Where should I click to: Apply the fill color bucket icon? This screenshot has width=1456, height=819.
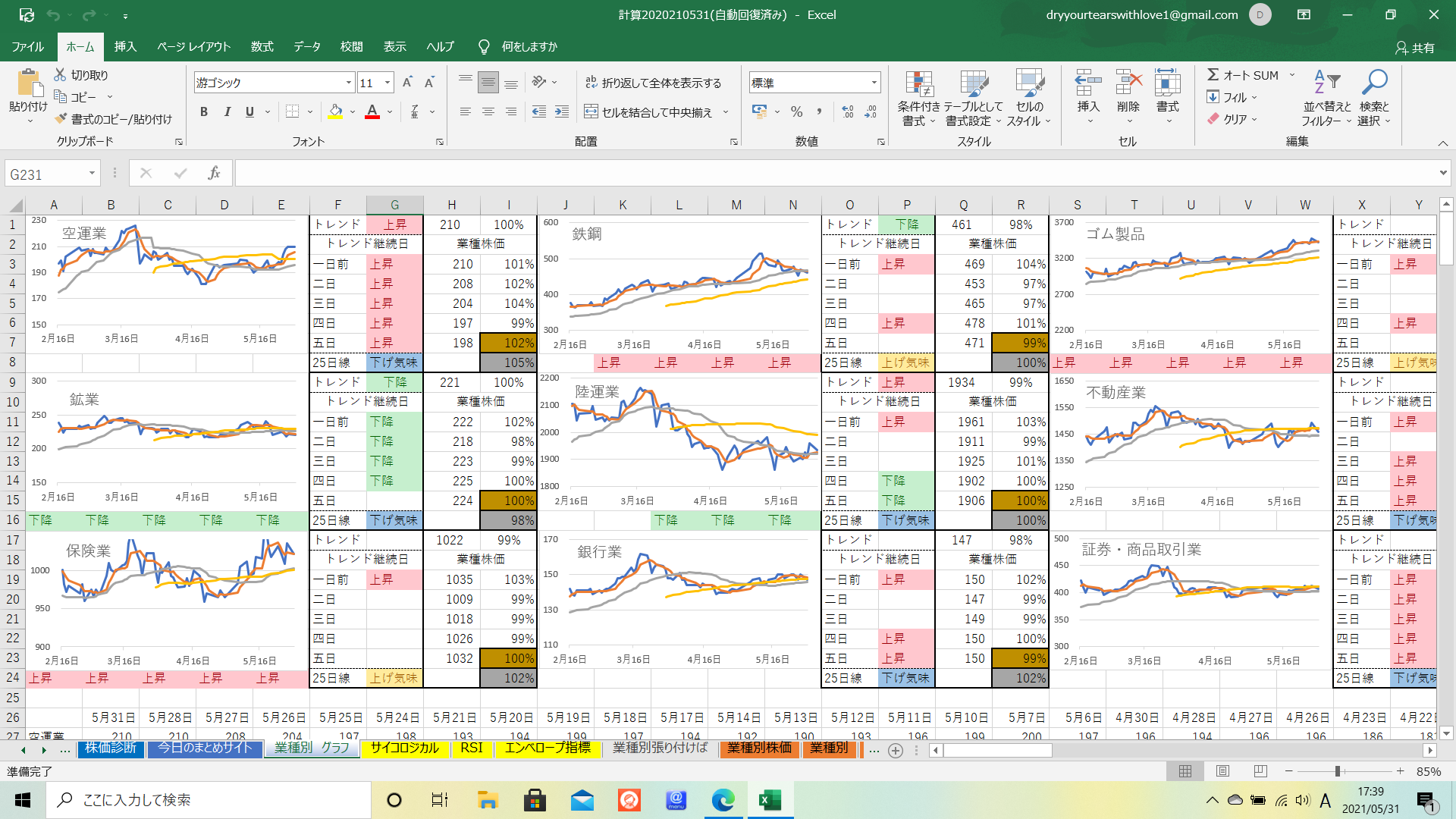pyautogui.click(x=335, y=112)
